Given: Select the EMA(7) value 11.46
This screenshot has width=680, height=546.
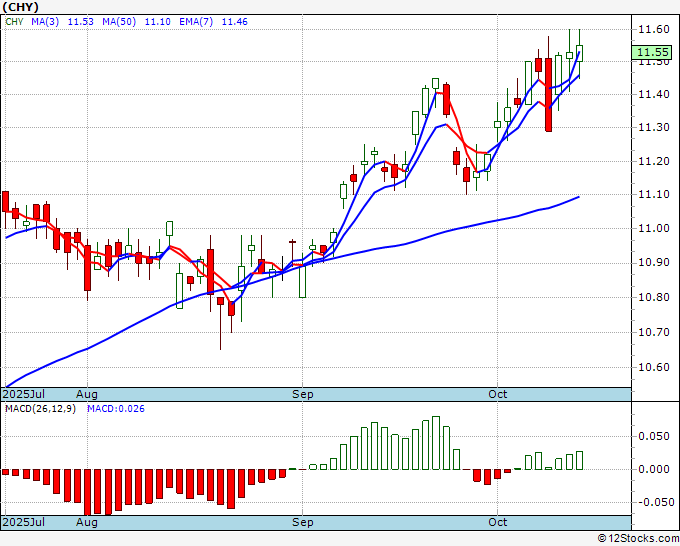Looking at the screenshot, I should (x=235, y=22).
